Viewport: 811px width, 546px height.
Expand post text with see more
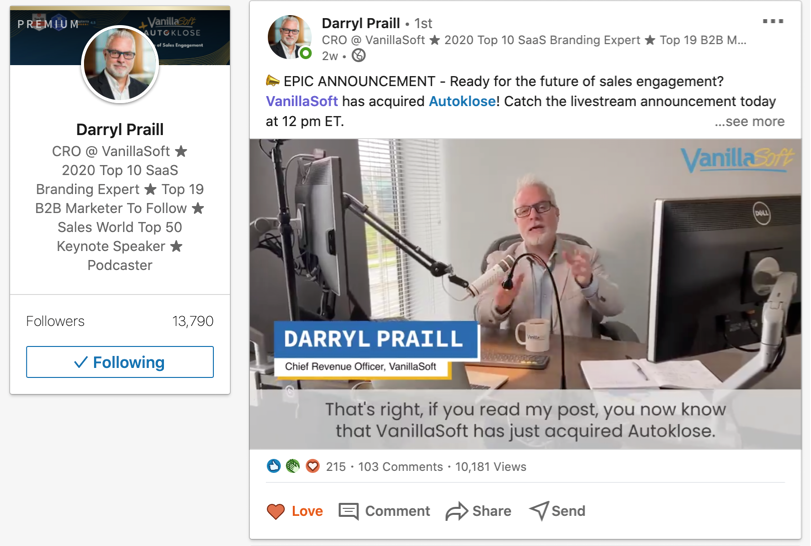click(749, 122)
